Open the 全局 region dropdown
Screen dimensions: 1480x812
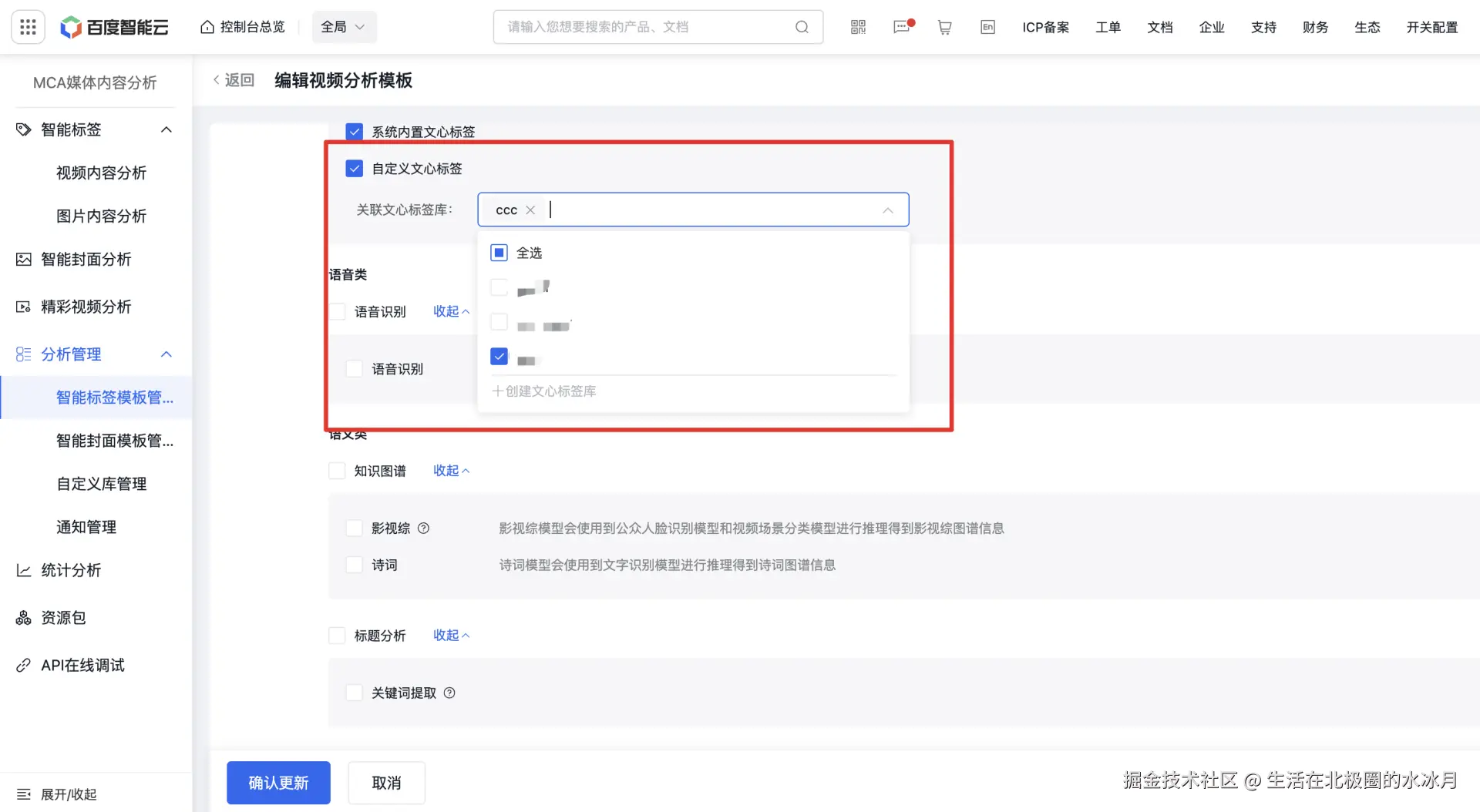tap(344, 27)
